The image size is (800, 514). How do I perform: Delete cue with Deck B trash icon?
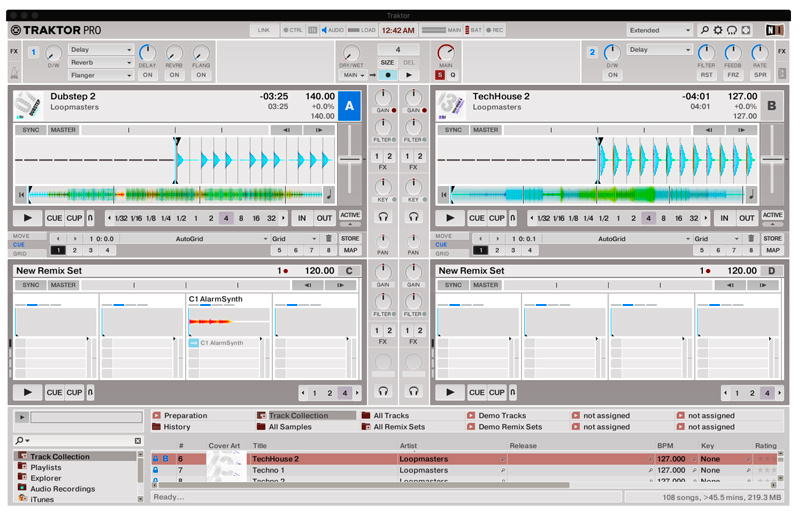[751, 238]
